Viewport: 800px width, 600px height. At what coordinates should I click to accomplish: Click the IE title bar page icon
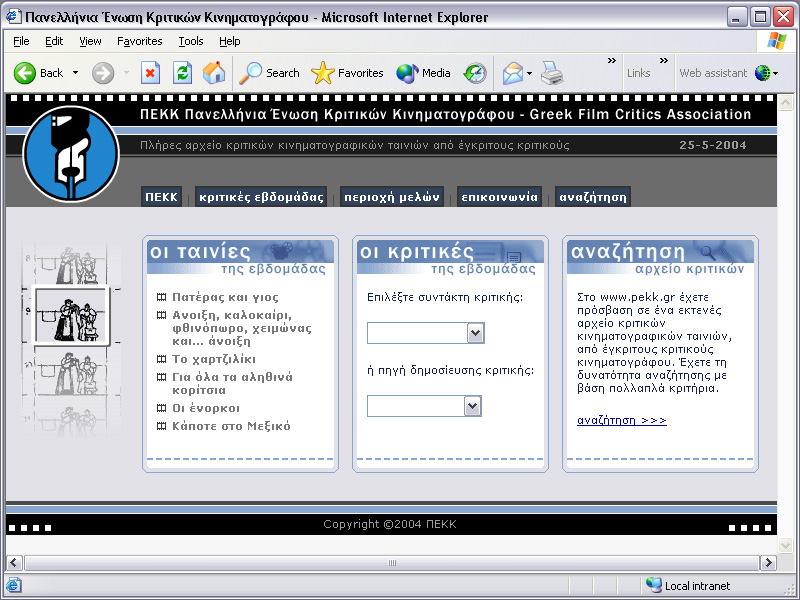(13, 17)
